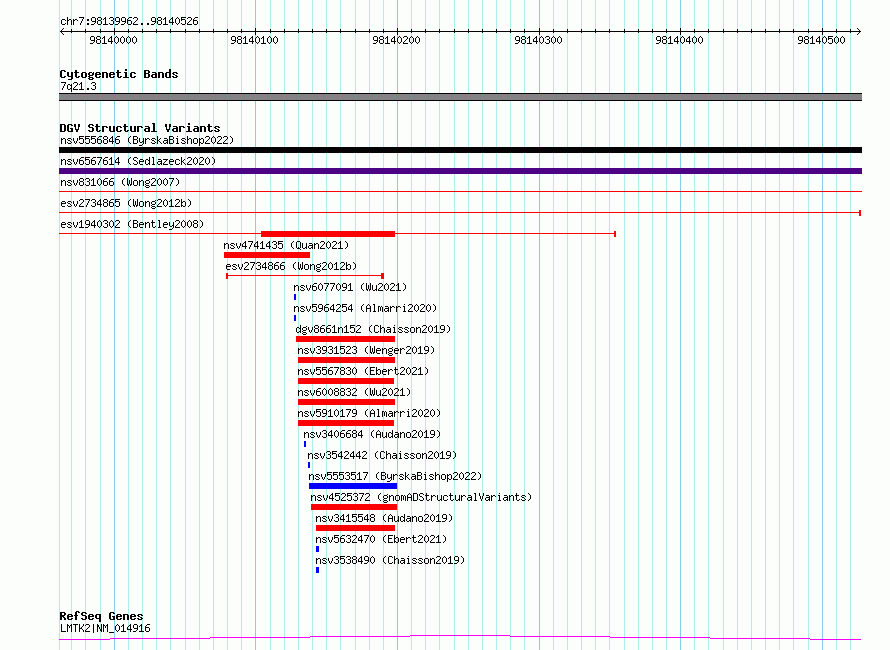Click the gray 7q21.3 cytogenetic band bar
The image size is (890, 650).
tap(460, 97)
